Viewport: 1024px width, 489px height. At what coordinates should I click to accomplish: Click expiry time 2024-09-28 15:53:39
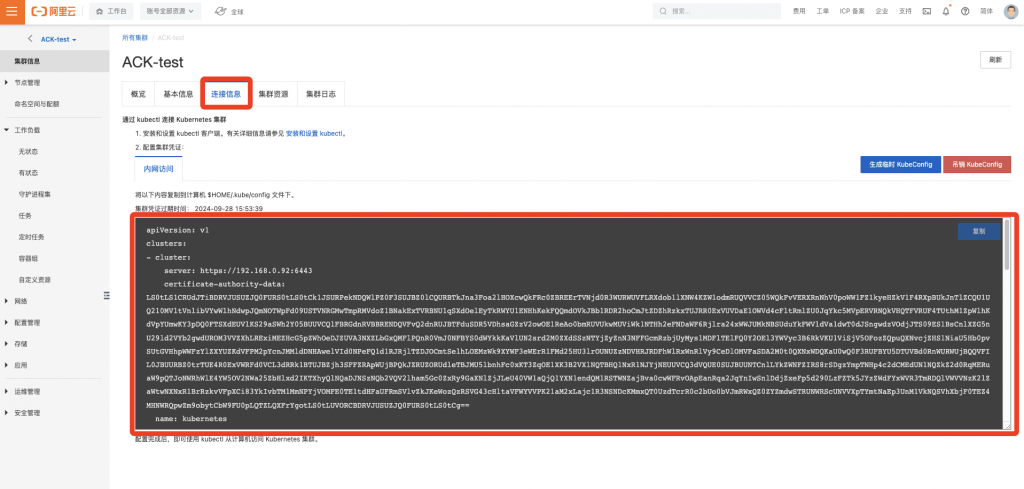[229, 208]
